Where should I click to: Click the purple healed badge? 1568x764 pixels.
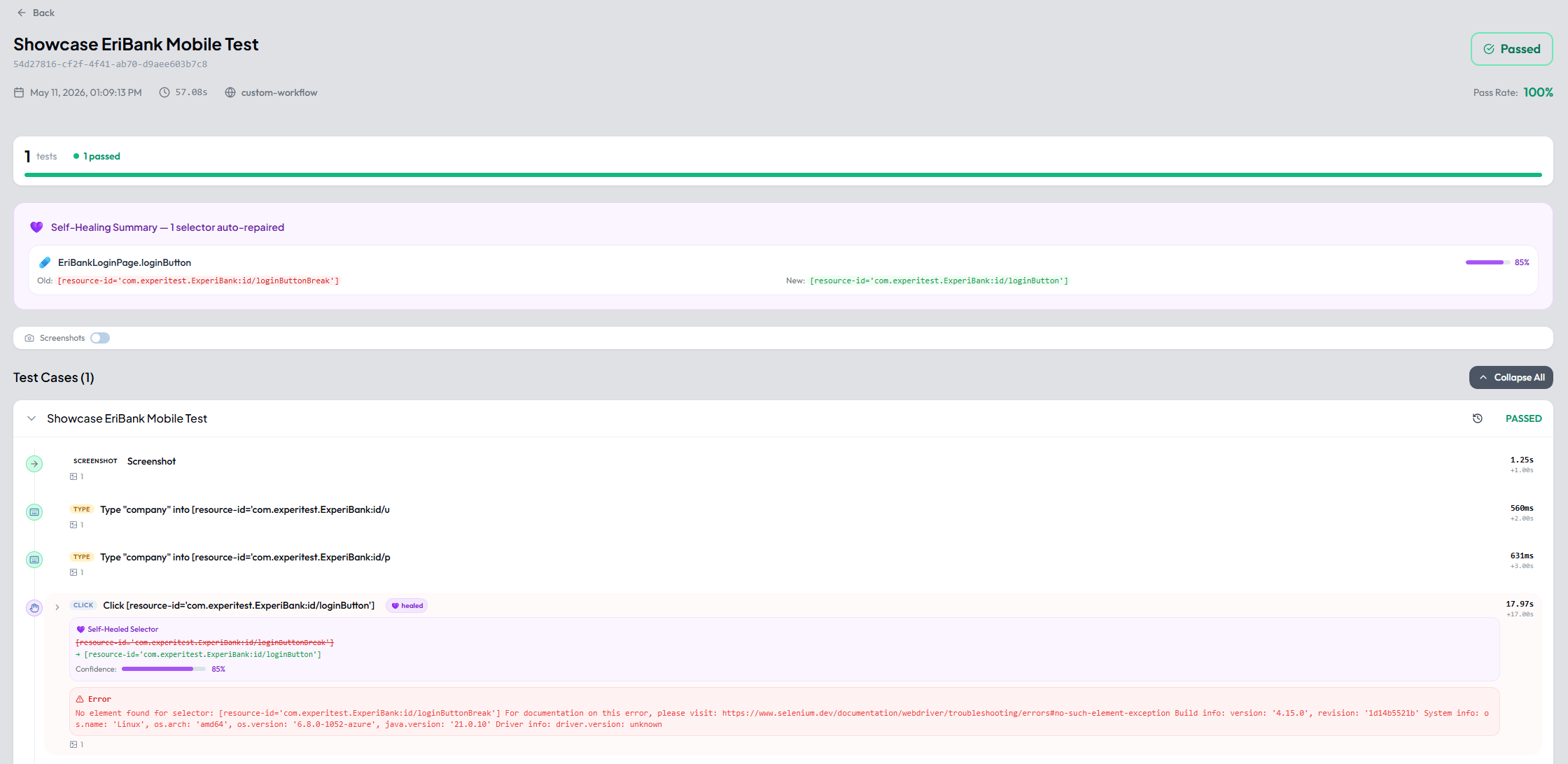[407, 606]
